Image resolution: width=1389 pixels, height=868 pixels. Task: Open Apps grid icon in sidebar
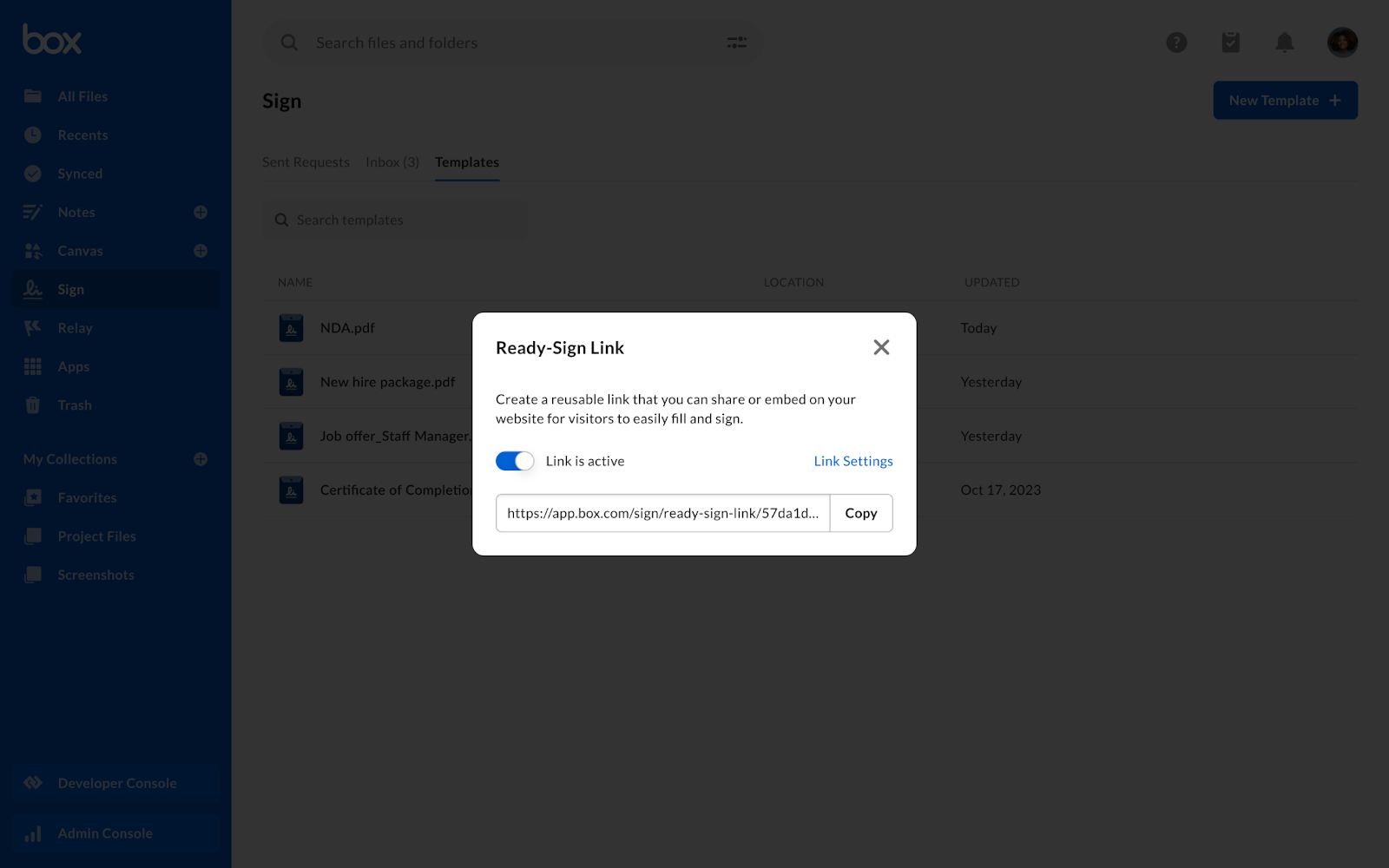[33, 366]
